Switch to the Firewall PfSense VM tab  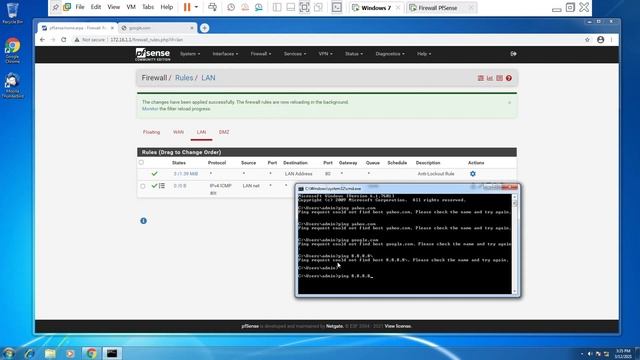(438, 8)
